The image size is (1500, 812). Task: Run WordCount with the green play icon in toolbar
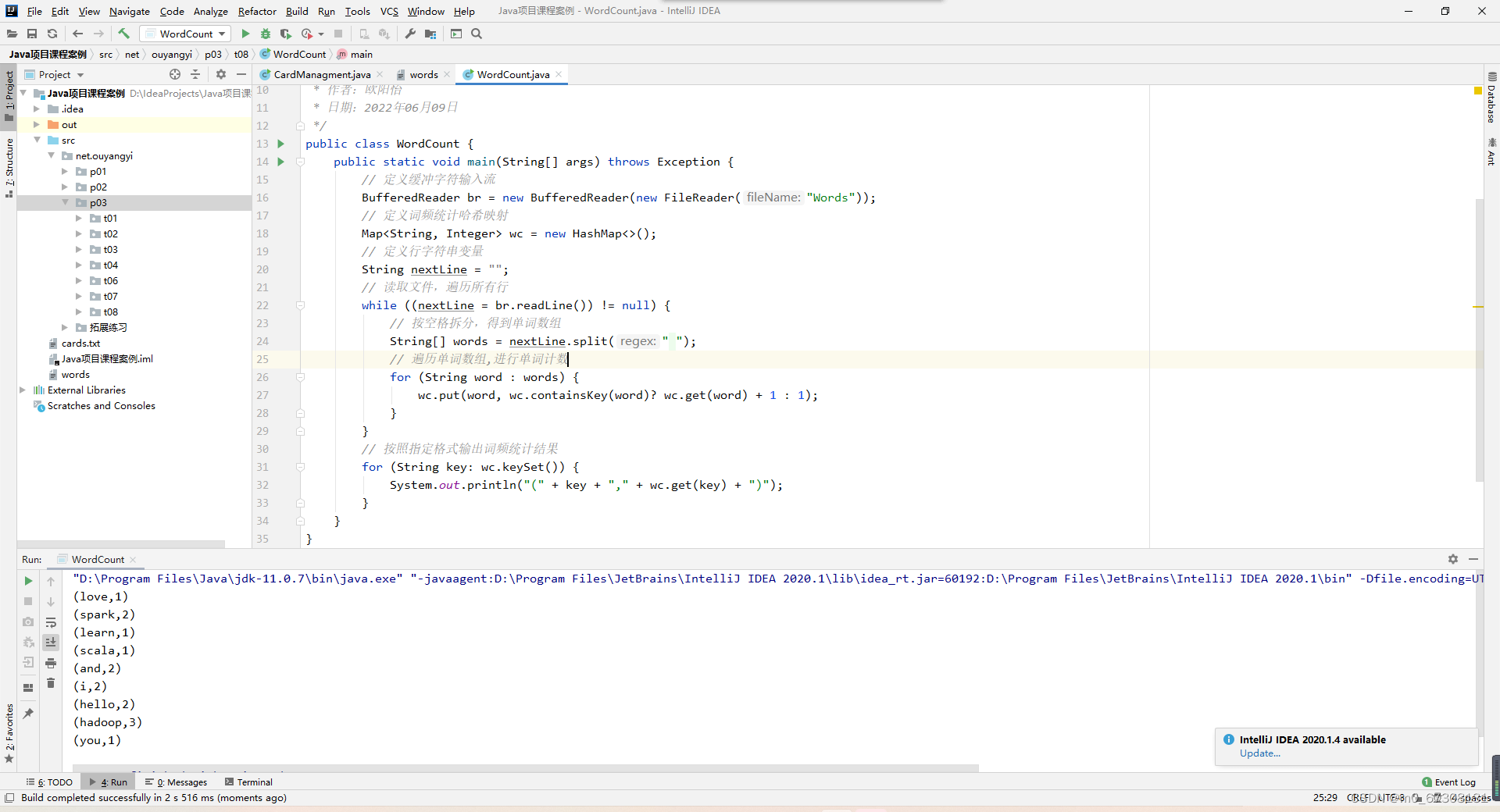(x=245, y=34)
